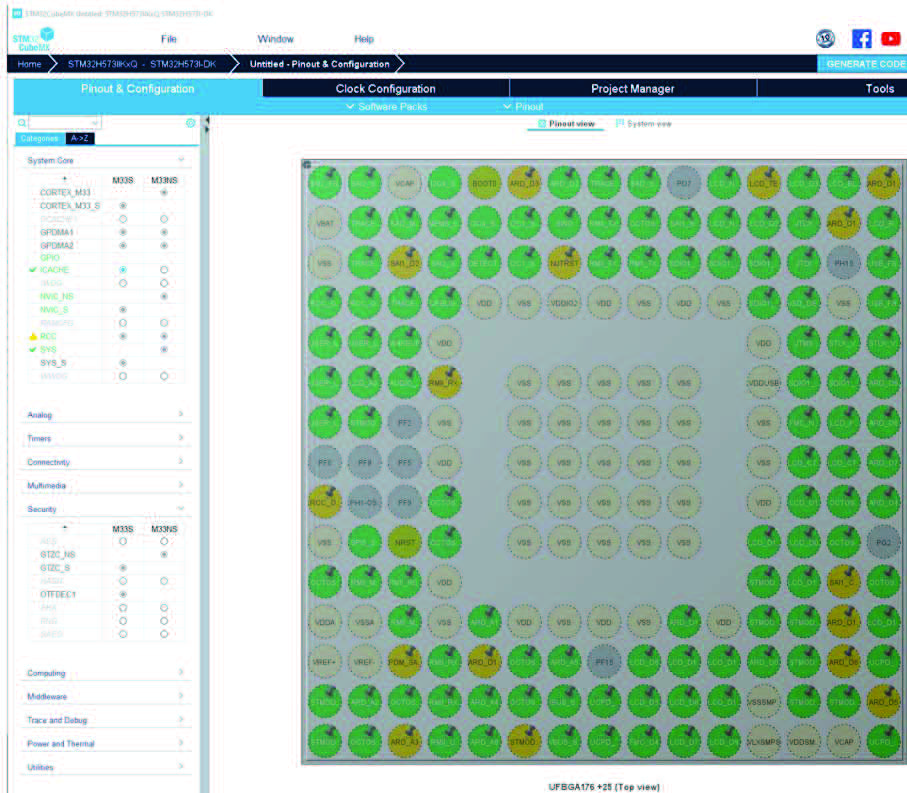Click the STM32H573IIKxQ breadcrumb
This screenshot has height=793, width=907.
pyautogui.click(x=142, y=64)
